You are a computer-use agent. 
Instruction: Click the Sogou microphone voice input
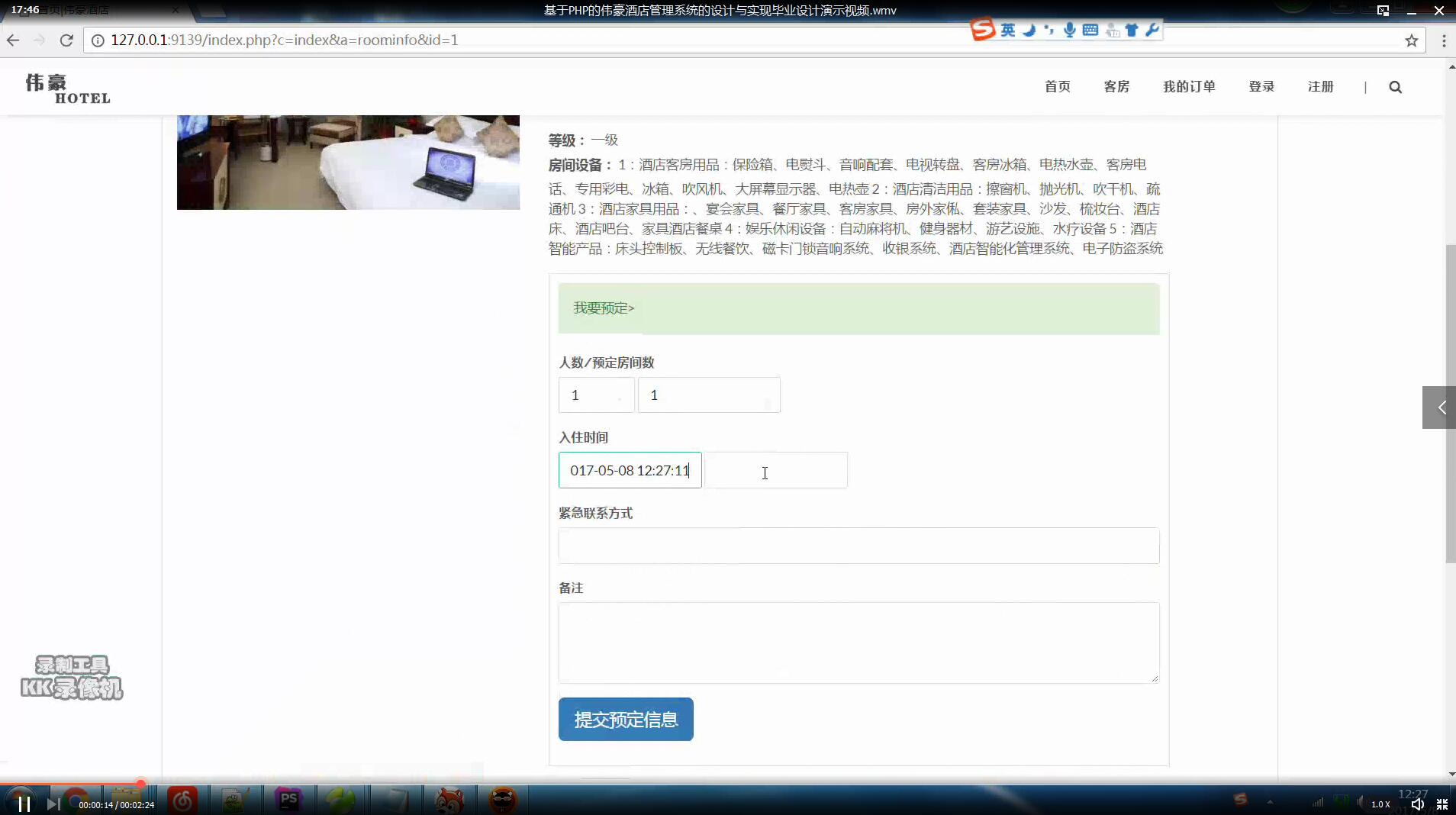[1070, 30]
